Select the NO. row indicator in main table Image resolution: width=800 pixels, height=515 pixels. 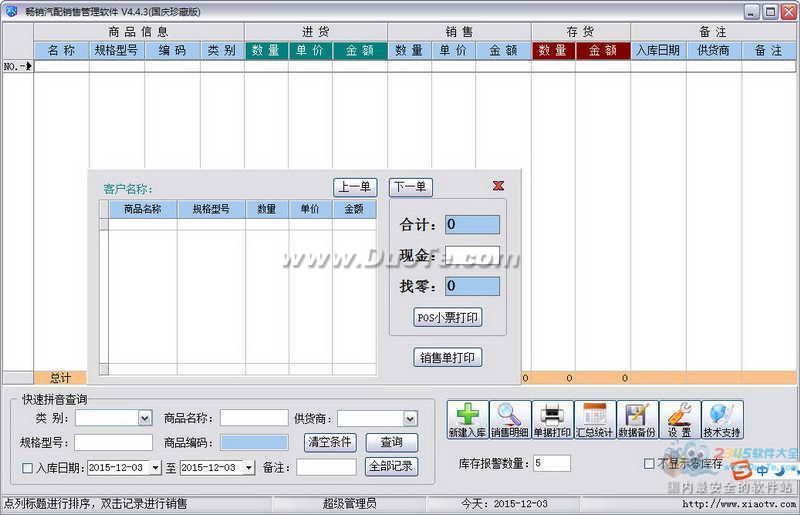(18, 66)
